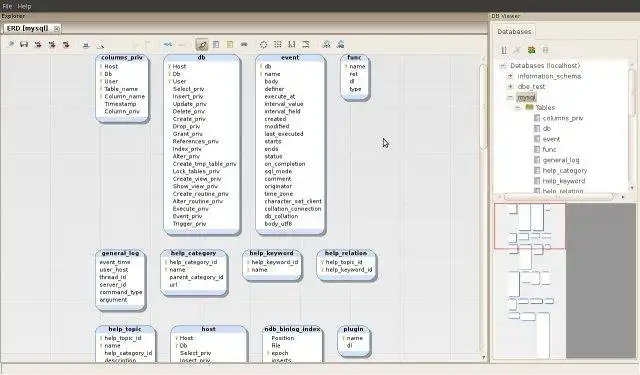
Task: Click the third red export icon
Action: click(66, 44)
